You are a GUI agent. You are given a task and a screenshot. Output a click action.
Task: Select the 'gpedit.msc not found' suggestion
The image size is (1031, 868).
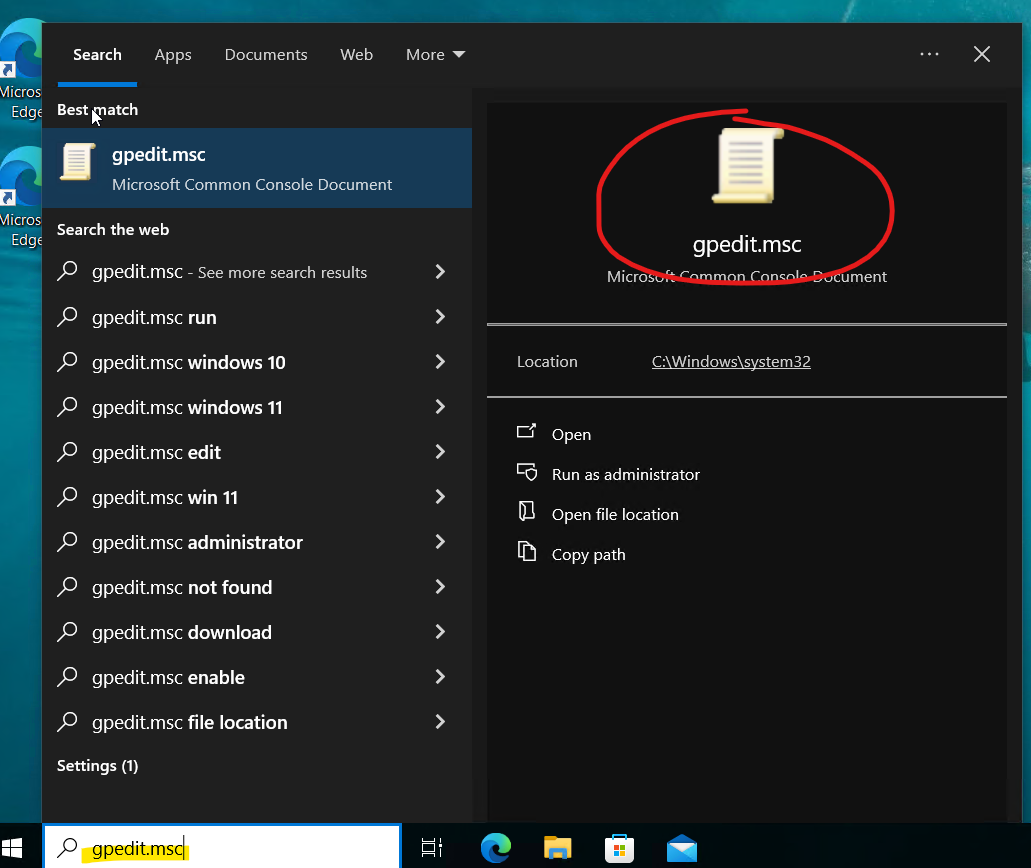click(x=257, y=587)
